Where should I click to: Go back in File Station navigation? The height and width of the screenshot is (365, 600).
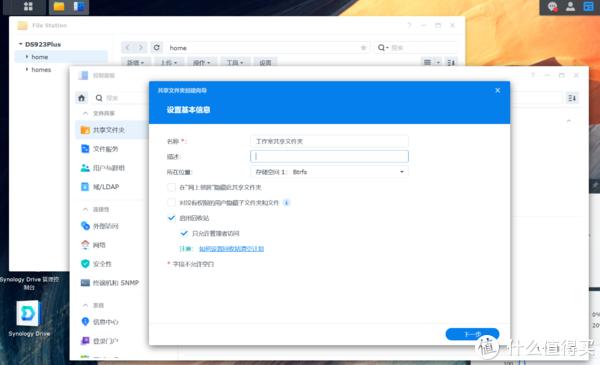click(x=127, y=47)
